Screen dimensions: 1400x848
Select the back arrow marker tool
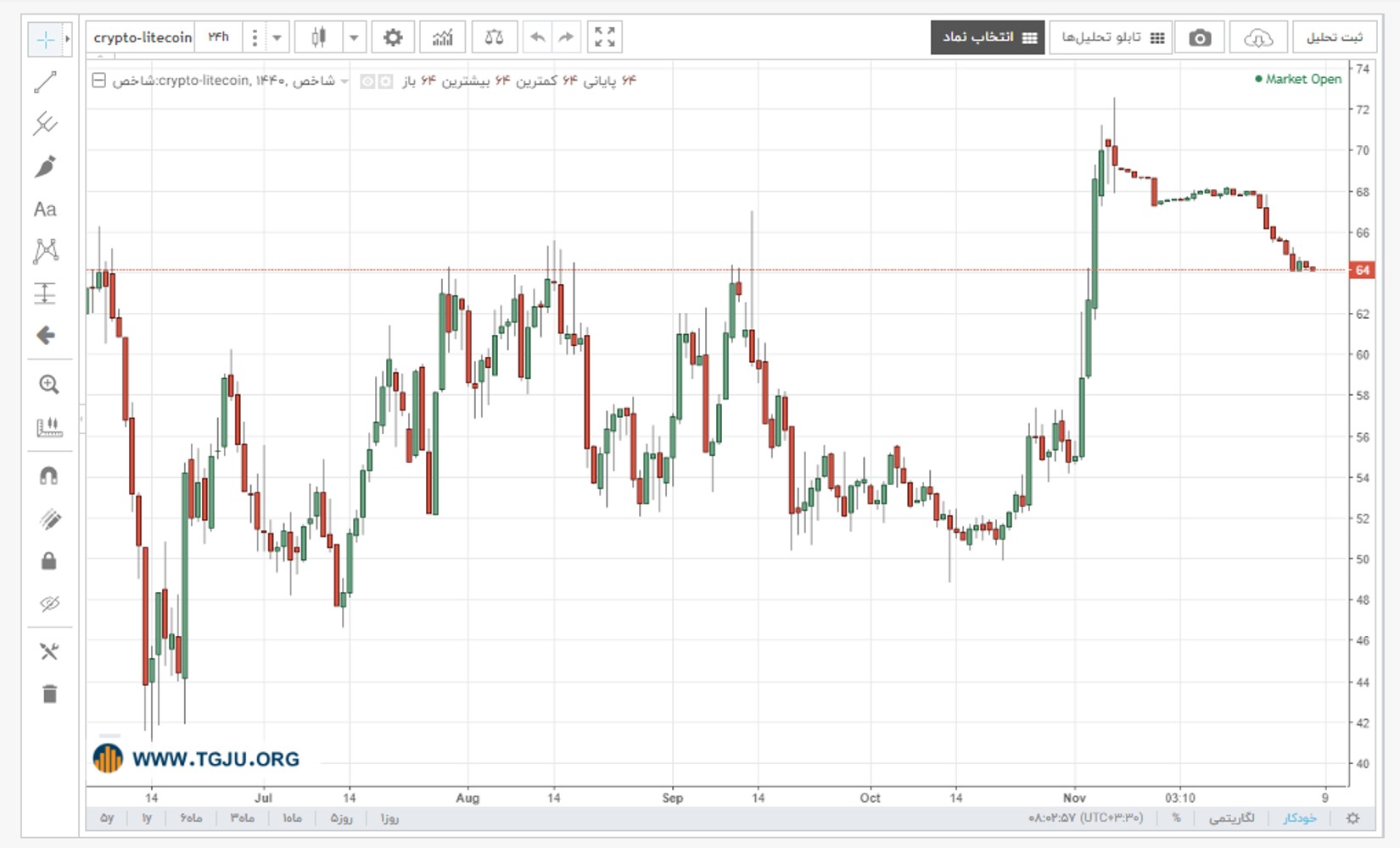pos(45,336)
